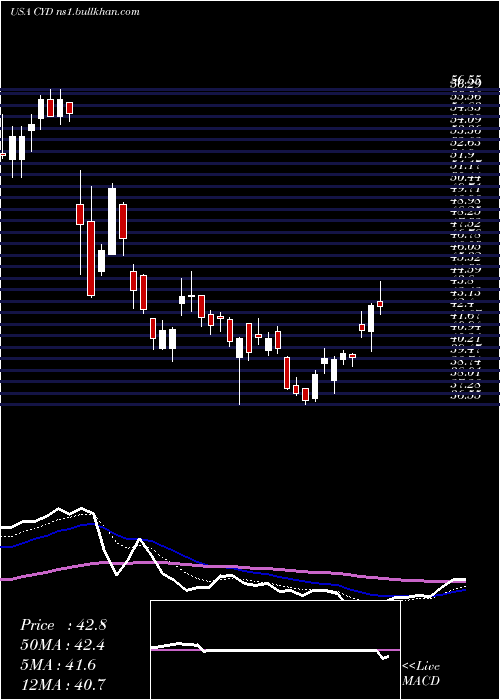
Task: Select the '12MA : 40.7' value
Action: pos(63,684)
